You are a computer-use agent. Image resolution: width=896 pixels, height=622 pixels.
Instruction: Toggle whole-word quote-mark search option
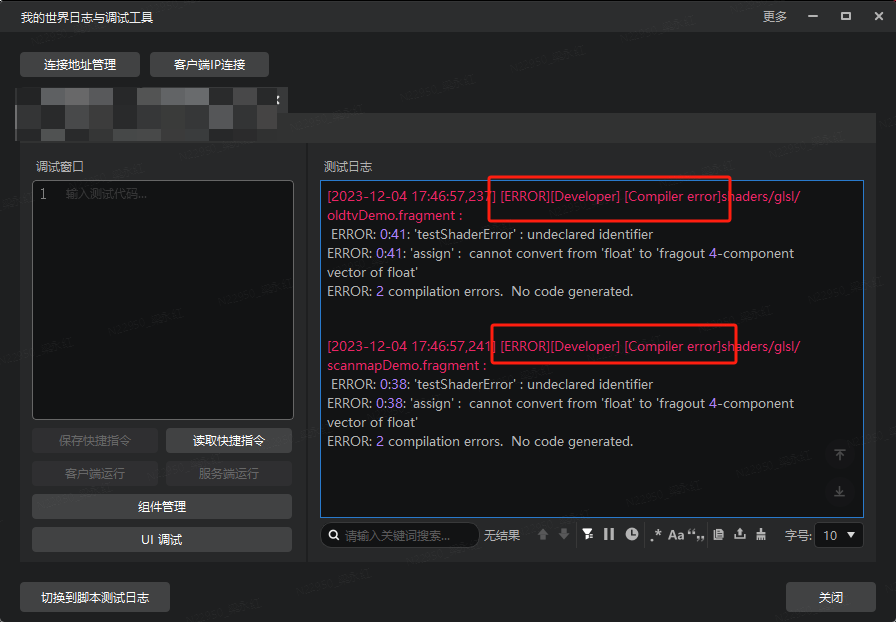click(x=694, y=535)
